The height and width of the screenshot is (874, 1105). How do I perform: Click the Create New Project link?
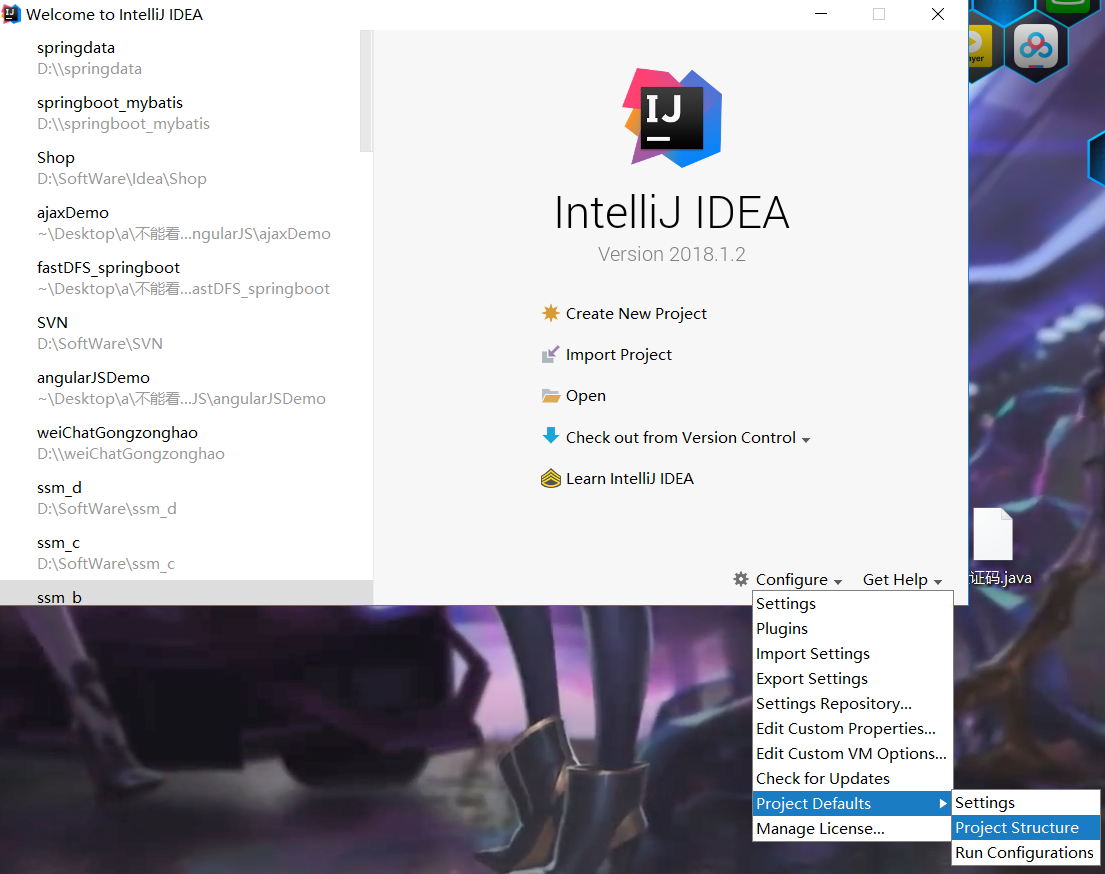(636, 313)
